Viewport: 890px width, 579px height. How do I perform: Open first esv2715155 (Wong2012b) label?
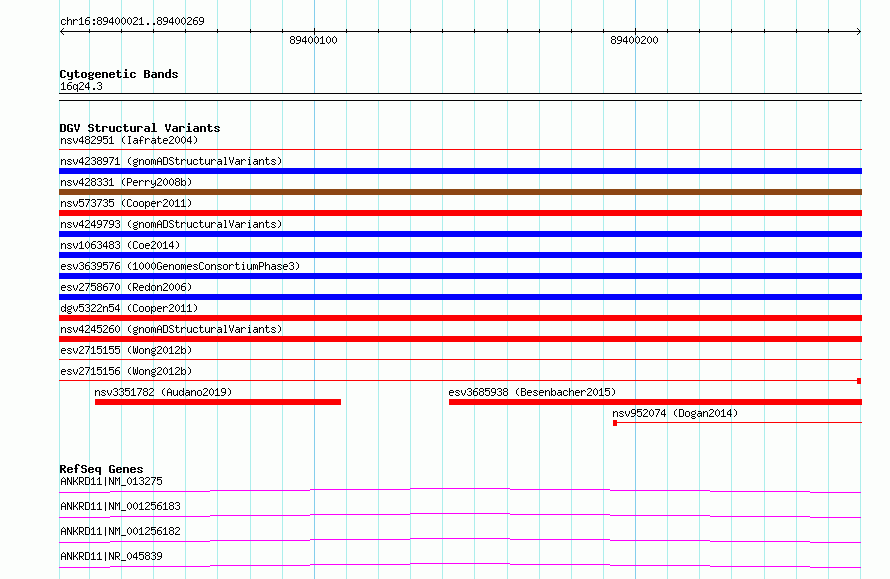point(126,350)
